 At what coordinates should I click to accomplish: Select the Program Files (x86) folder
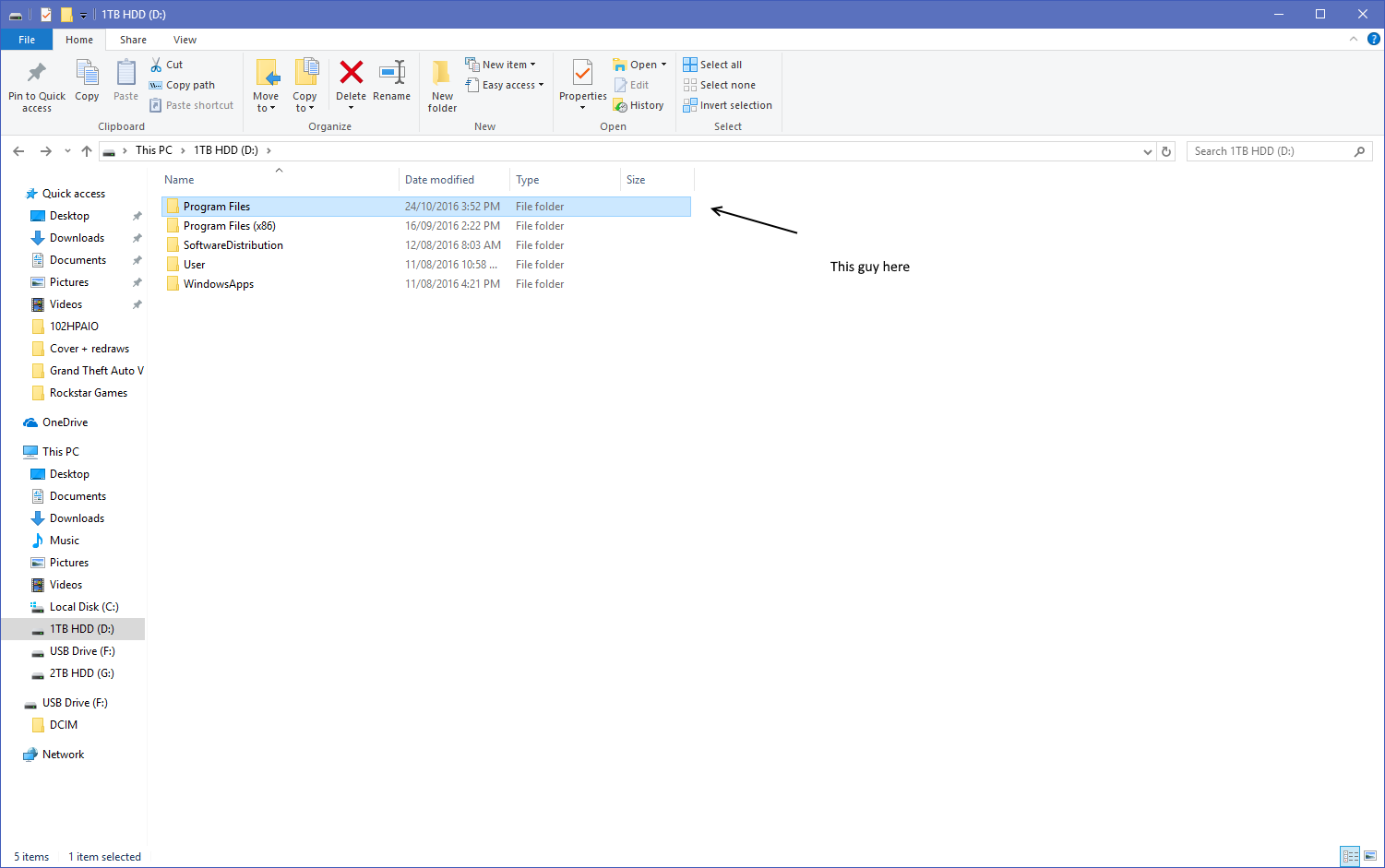click(x=426, y=226)
